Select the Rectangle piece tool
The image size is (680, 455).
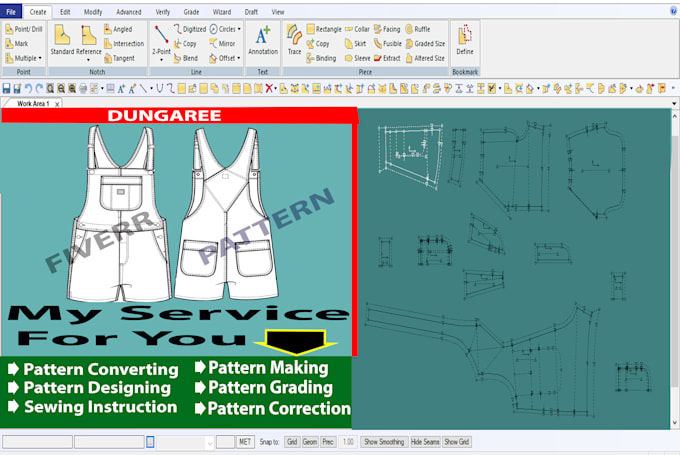tap(324, 29)
